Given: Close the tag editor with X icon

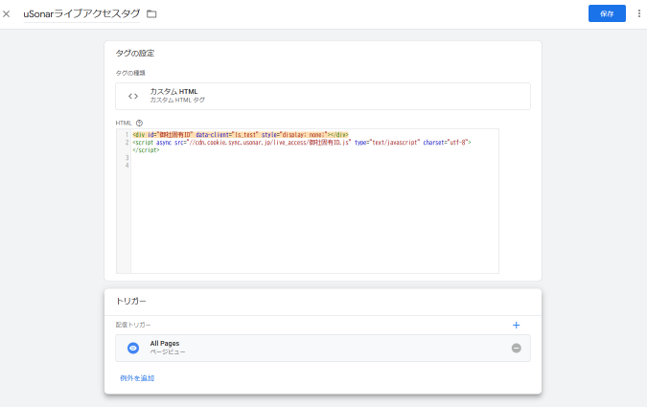Looking at the screenshot, I should click(x=6, y=14).
